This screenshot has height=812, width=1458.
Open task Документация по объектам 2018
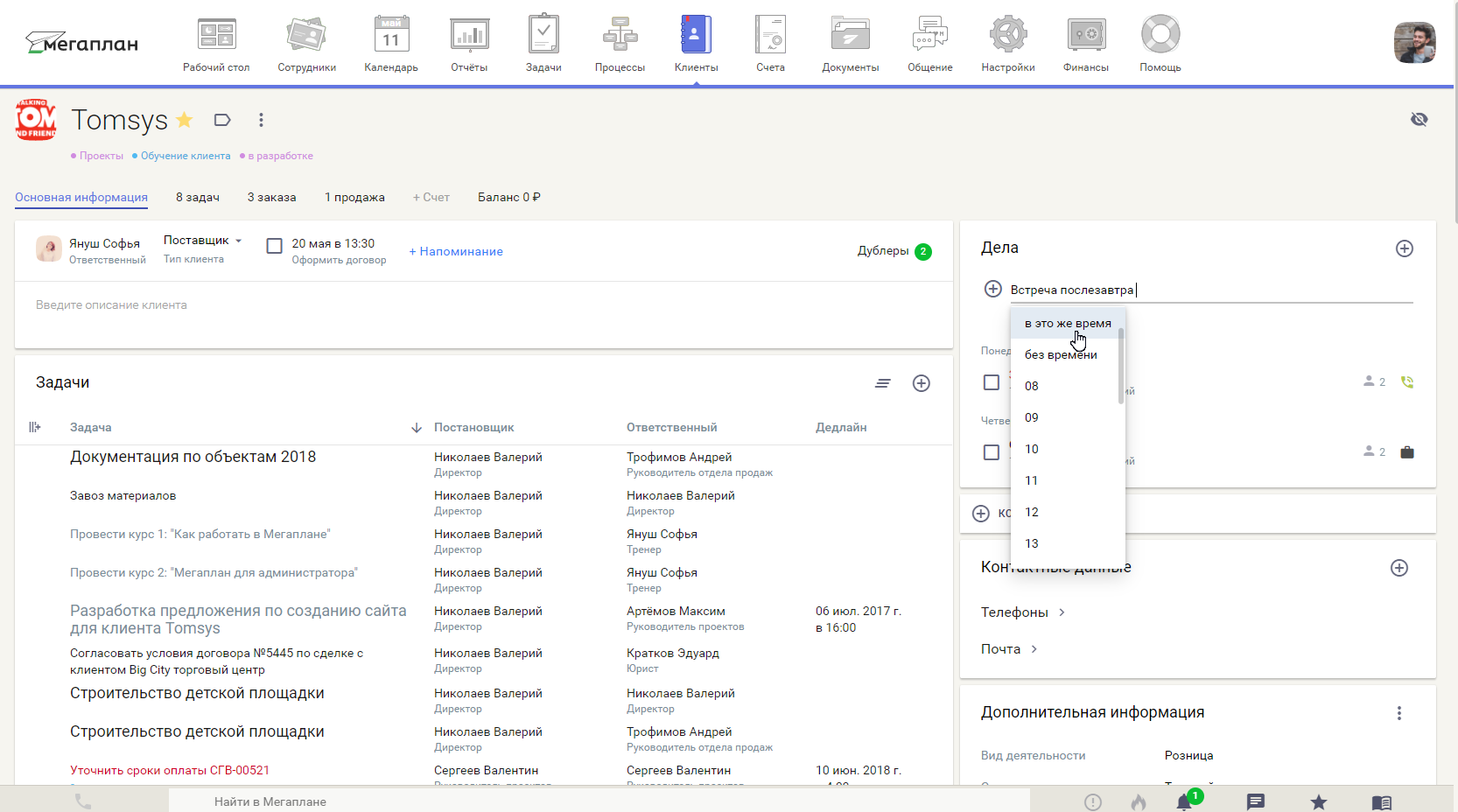tap(193, 457)
